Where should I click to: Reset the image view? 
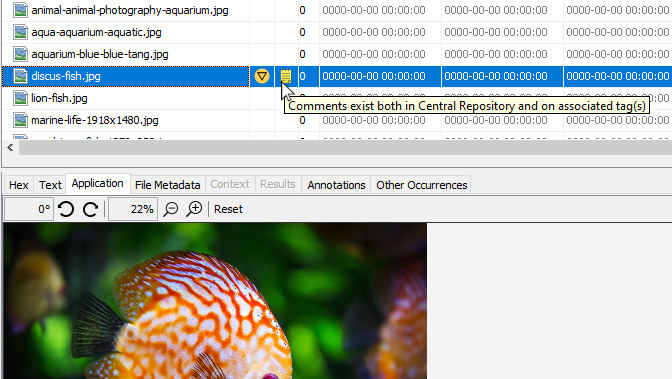click(228, 209)
